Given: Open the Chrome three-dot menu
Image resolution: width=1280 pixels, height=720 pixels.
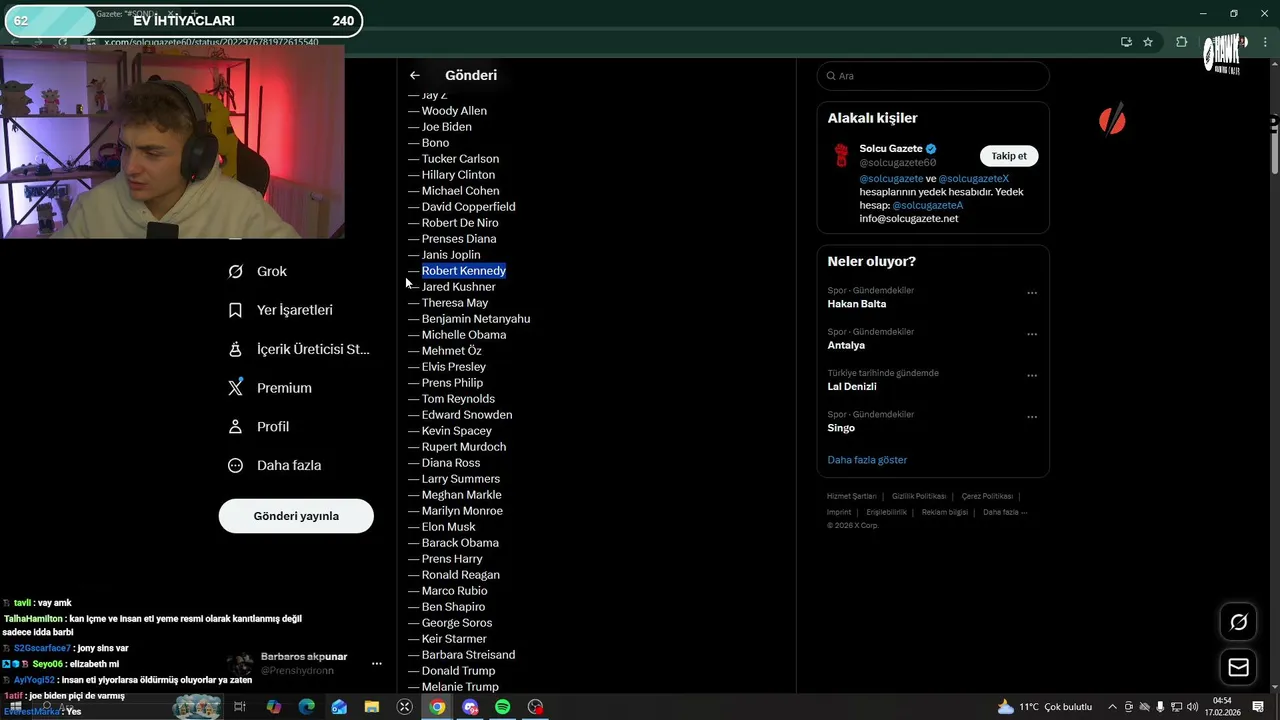Looking at the screenshot, I should (1266, 42).
